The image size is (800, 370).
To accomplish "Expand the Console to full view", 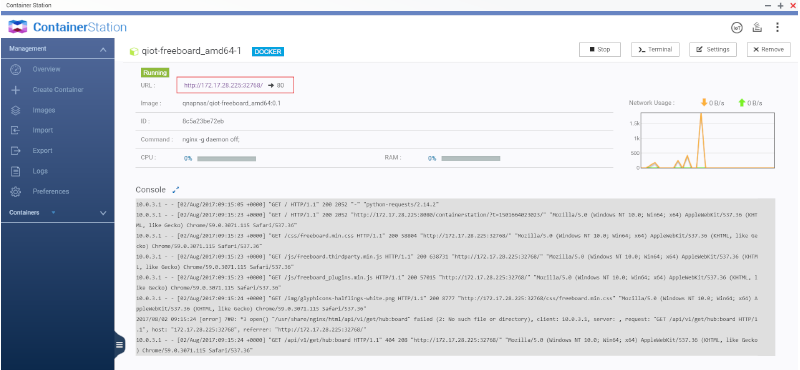I will coord(176,190).
